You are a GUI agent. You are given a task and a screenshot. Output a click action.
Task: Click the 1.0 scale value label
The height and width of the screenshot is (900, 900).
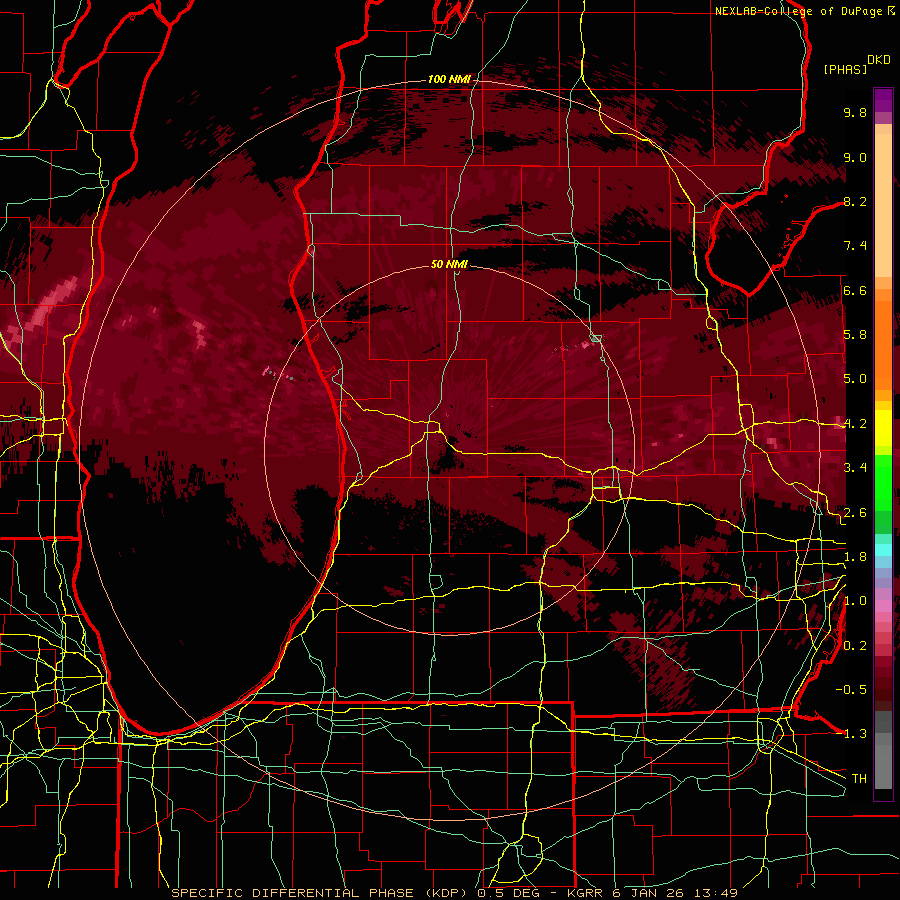tap(855, 601)
